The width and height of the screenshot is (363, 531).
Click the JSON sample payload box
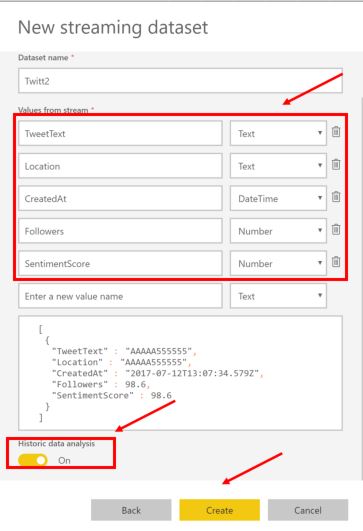click(x=180, y=373)
